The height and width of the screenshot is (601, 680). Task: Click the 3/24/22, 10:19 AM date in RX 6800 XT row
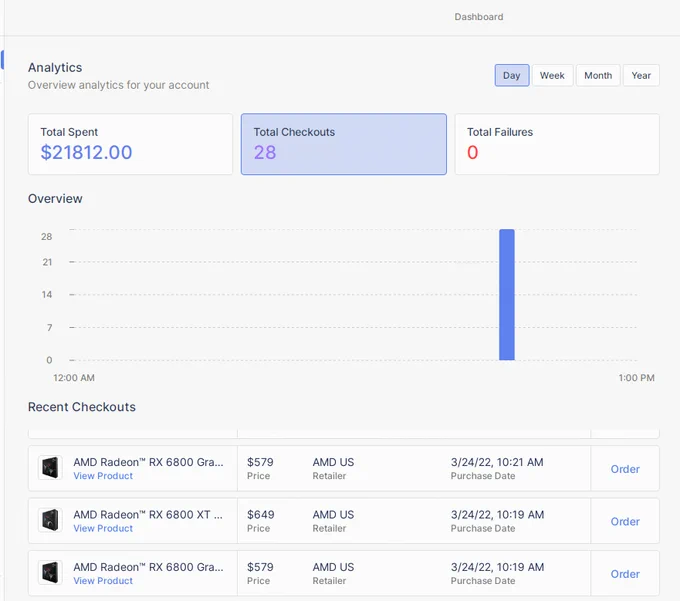click(x=497, y=515)
